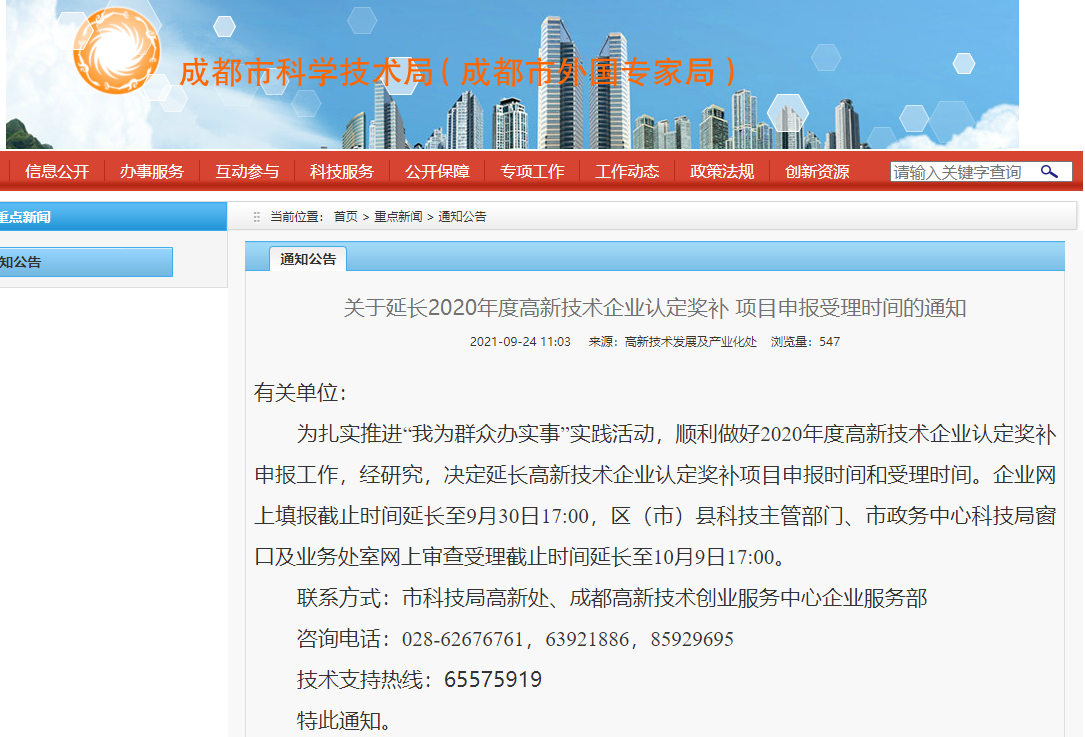Open the 信息公开 menu
This screenshot has height=737, width=1085.
tap(57, 172)
